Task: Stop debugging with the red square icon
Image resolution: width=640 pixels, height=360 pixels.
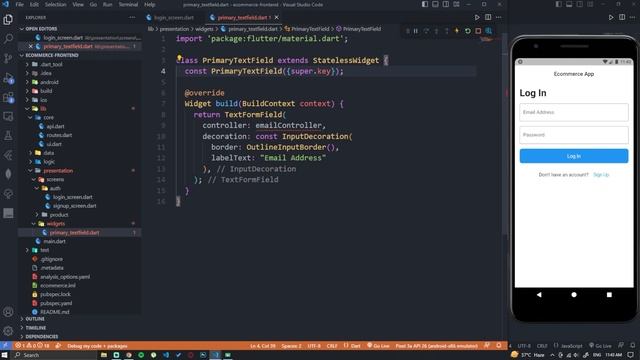Action: tap(478, 31)
